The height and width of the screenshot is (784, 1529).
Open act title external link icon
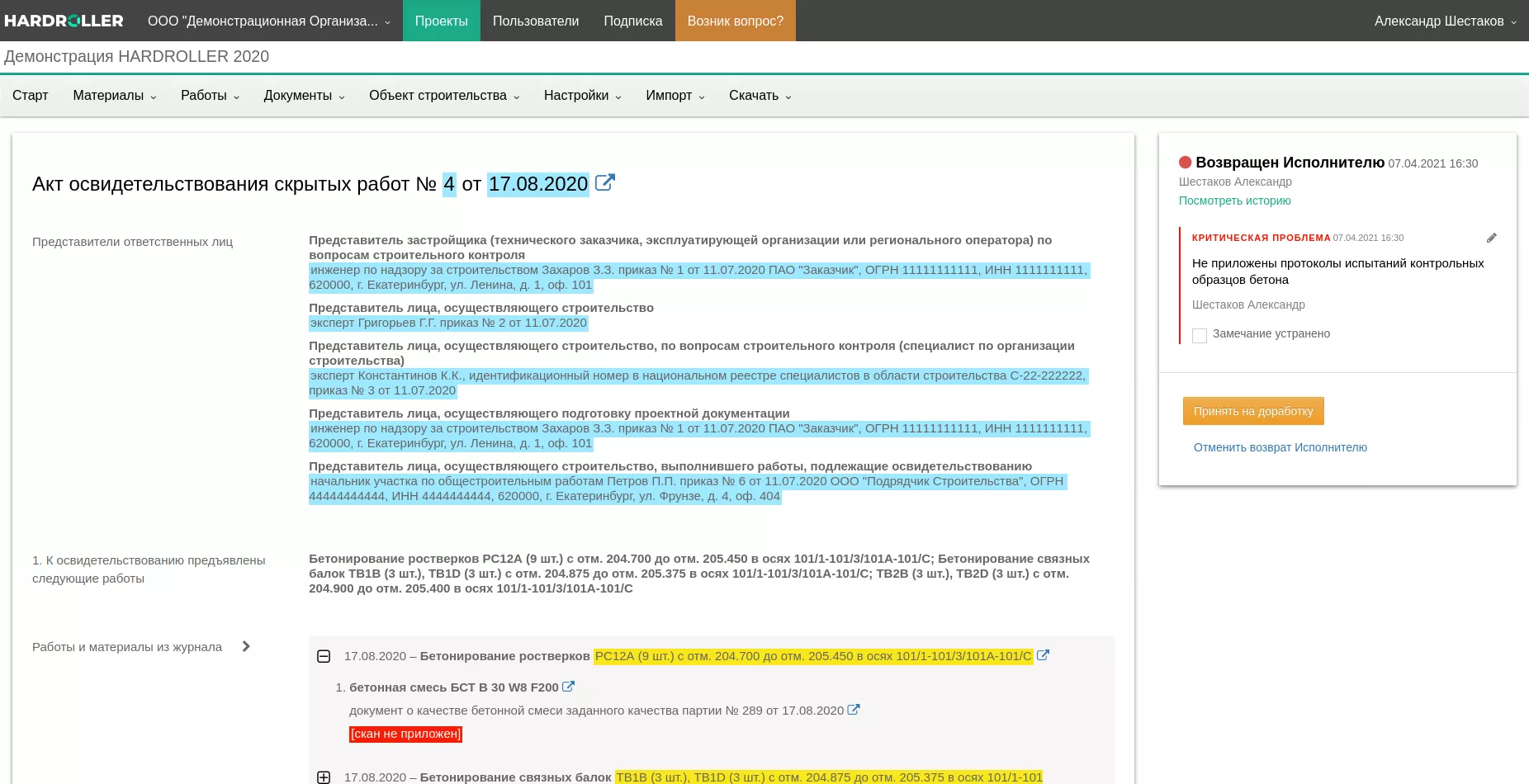tap(604, 182)
